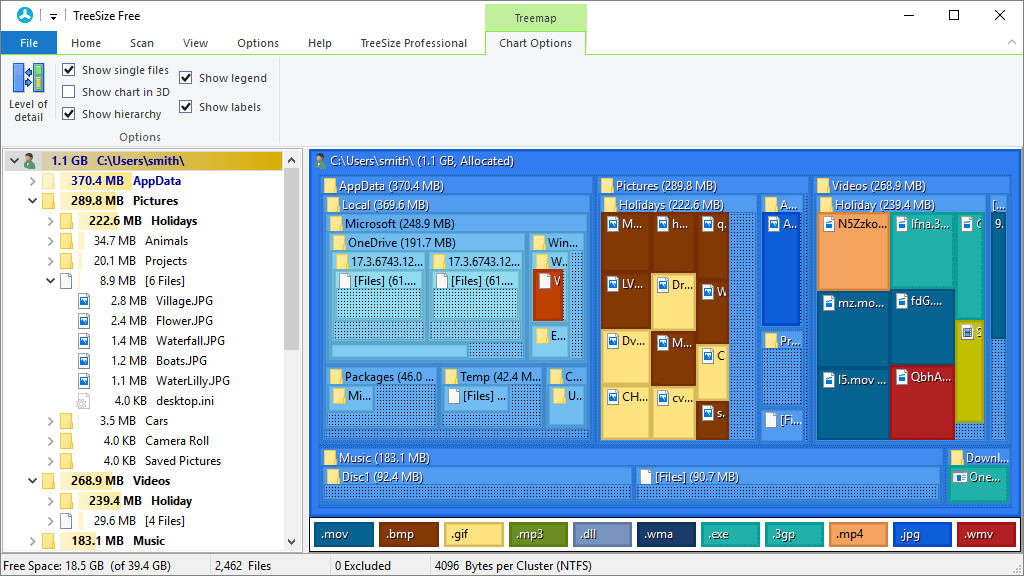Image resolution: width=1024 pixels, height=576 pixels.
Task: Switch to the Home ribbon tab
Action: click(x=86, y=43)
